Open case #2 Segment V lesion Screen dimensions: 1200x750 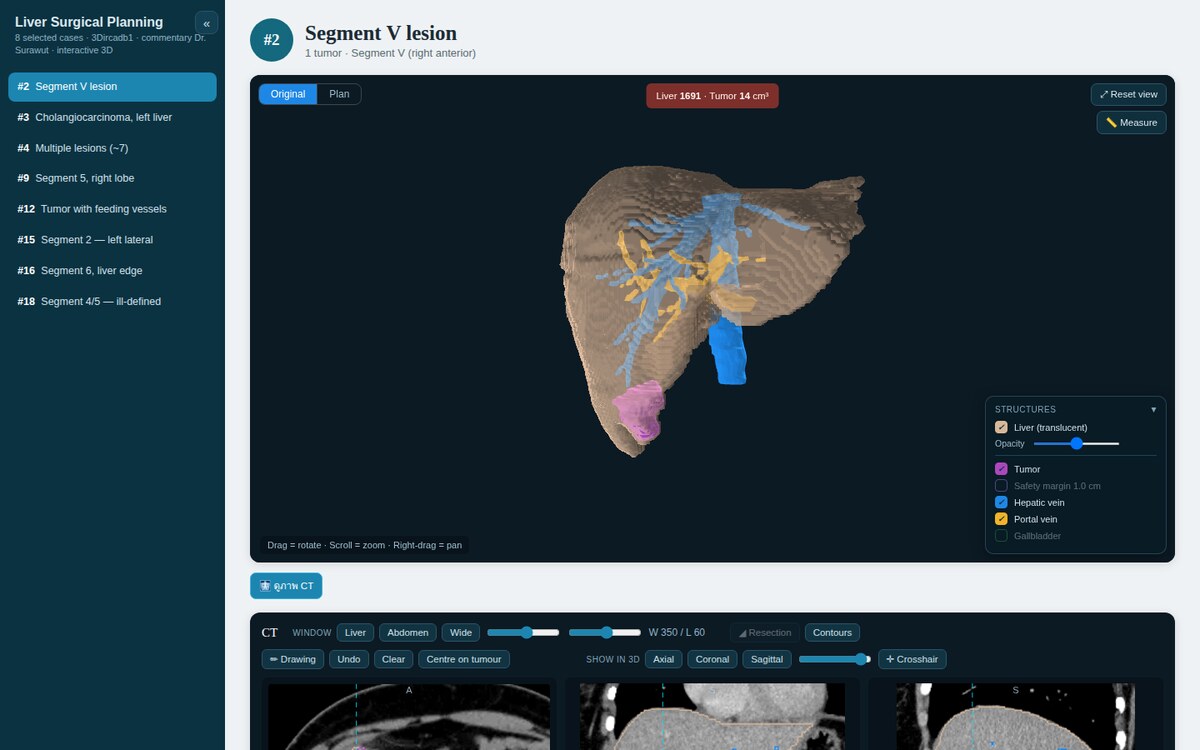click(x=112, y=87)
